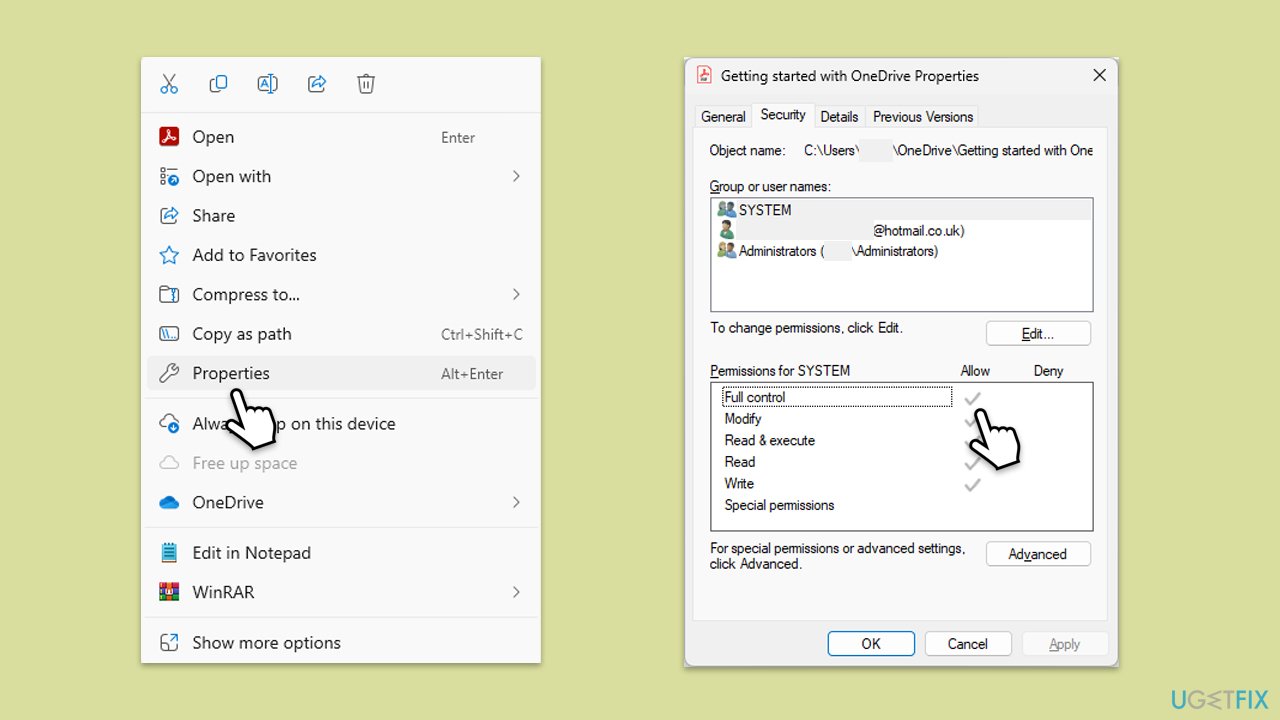The image size is (1280, 720).
Task: Expand the OneDrive submenu arrow
Action: point(516,502)
